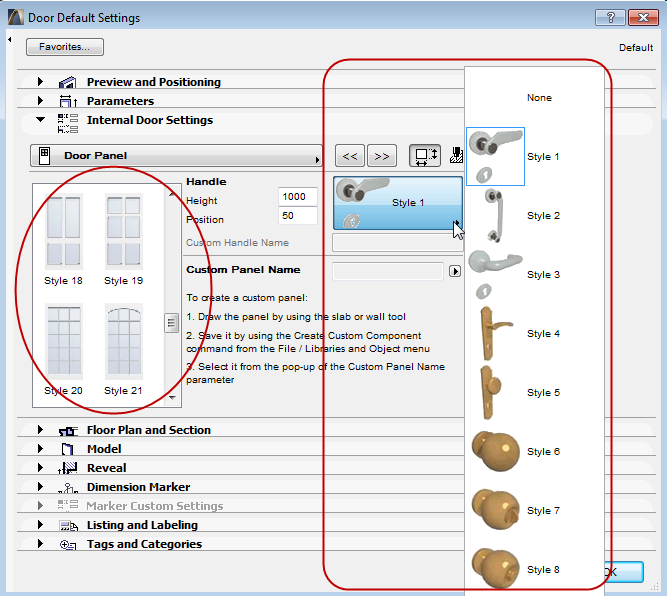Open the Favorites dialog
The image size is (667, 596).
point(65,47)
